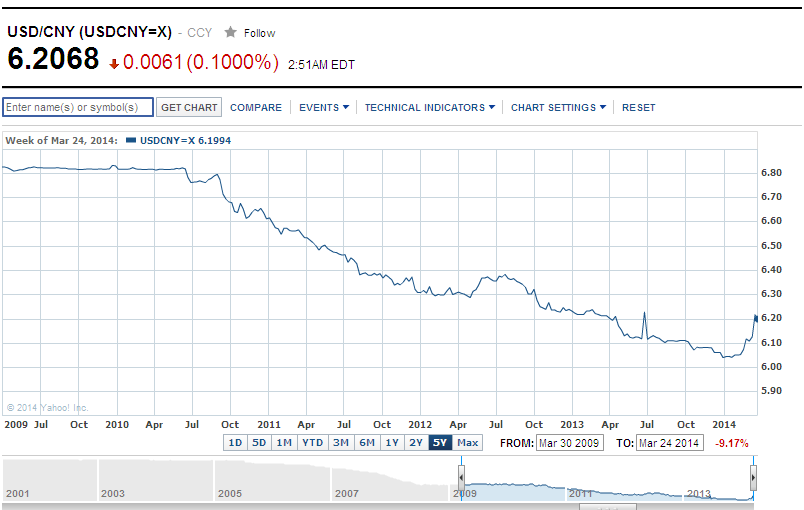The width and height of the screenshot is (804, 510).
Task: Click the FROM date field Mar 30 2009
Action: [570, 443]
